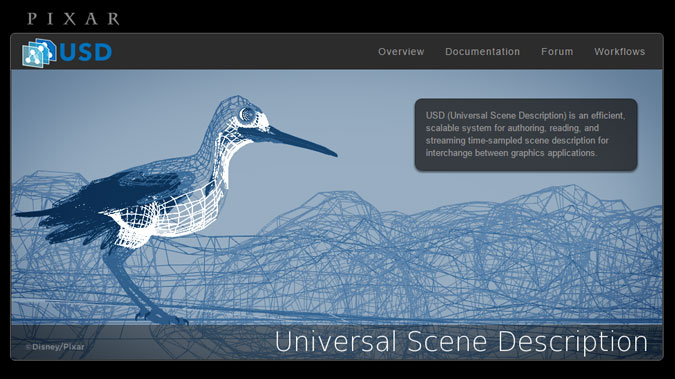Viewport: 675px width, 379px height.
Task: Click the Universal Scene Description banner title
Action: (x=461, y=342)
